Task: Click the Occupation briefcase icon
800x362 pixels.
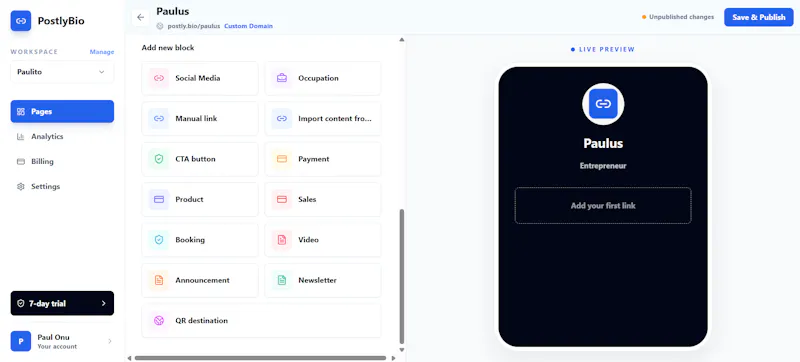Action: (282, 78)
